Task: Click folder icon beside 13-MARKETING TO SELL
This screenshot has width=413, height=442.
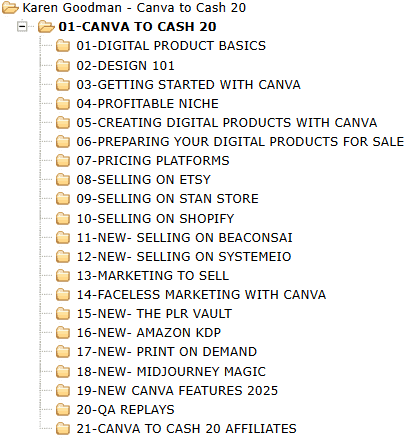Action: [63, 276]
